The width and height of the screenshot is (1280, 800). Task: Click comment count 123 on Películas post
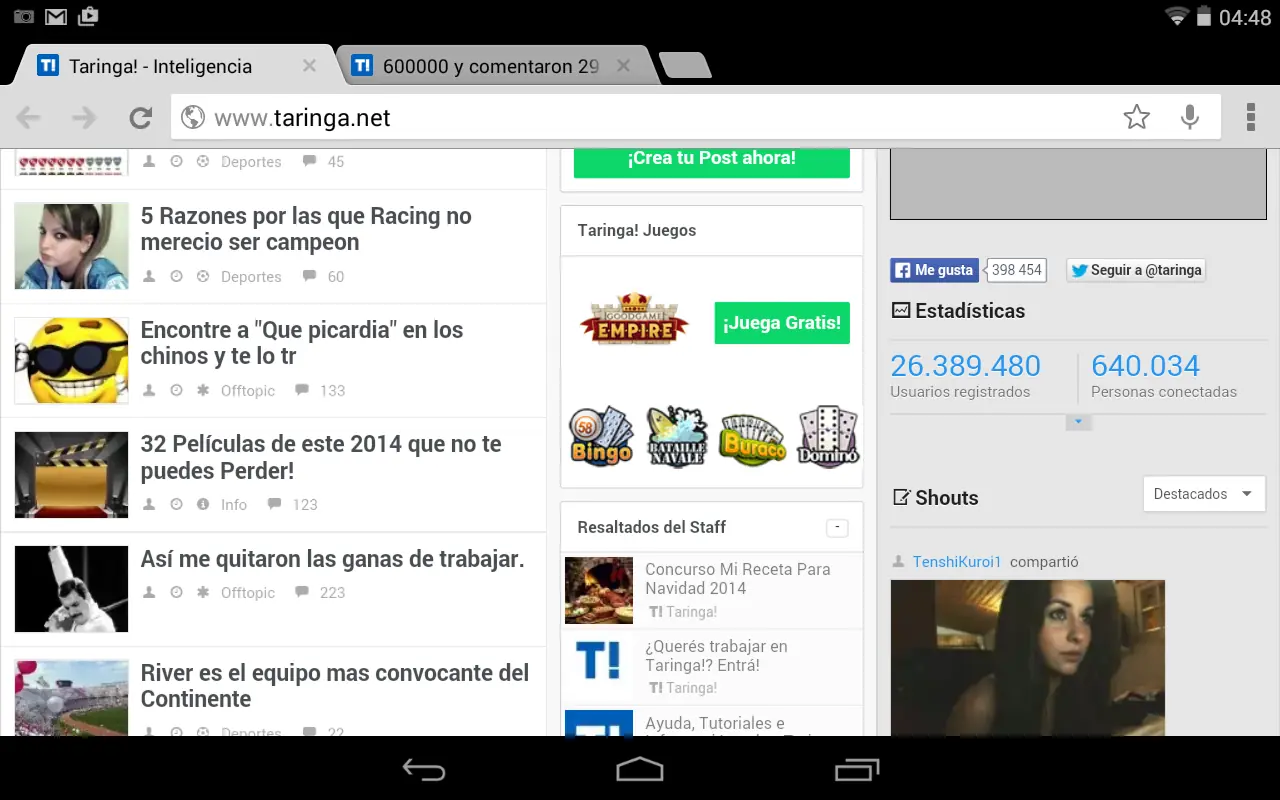[x=305, y=505]
